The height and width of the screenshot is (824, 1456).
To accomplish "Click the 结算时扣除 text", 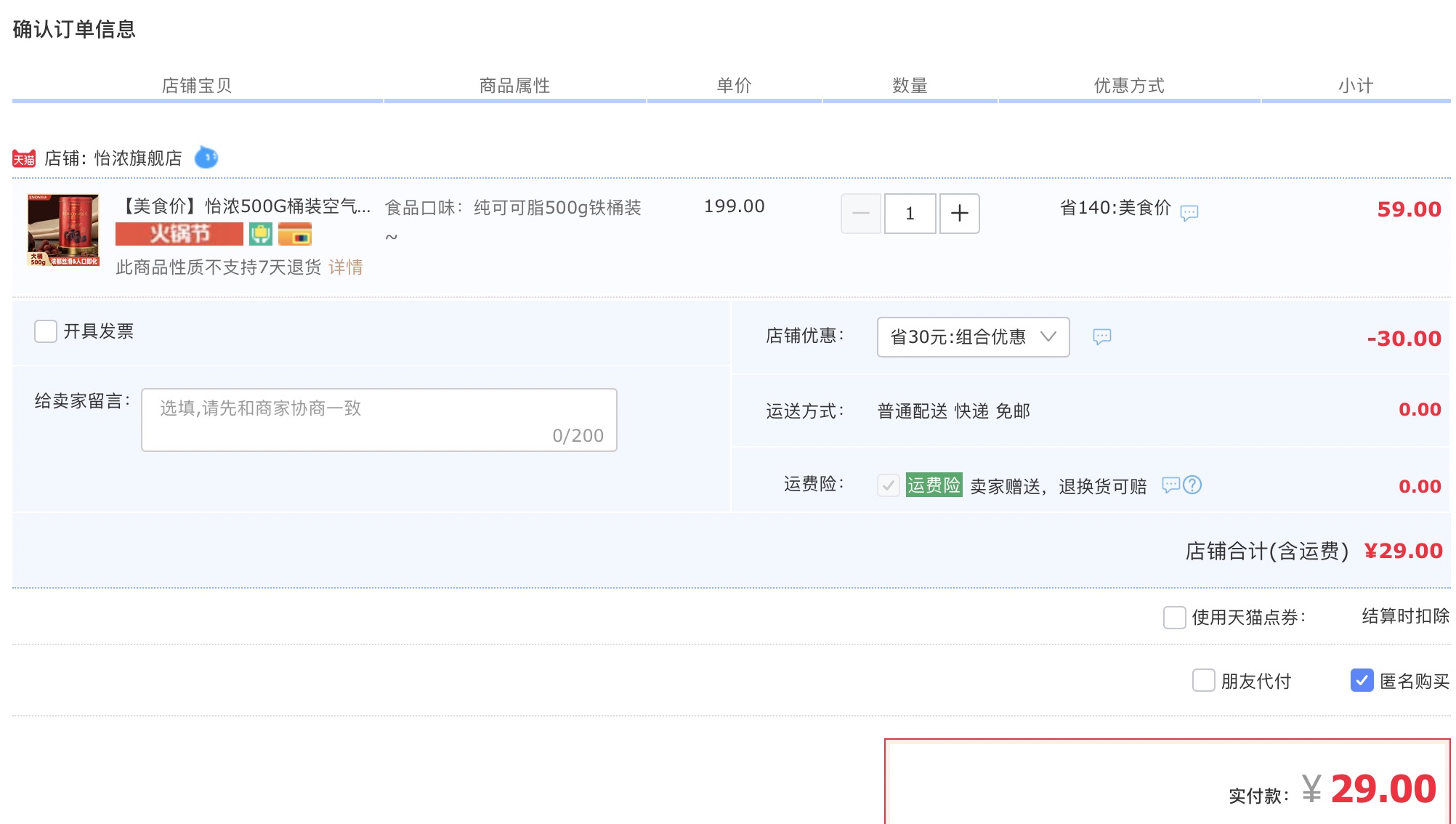I will click(1406, 616).
